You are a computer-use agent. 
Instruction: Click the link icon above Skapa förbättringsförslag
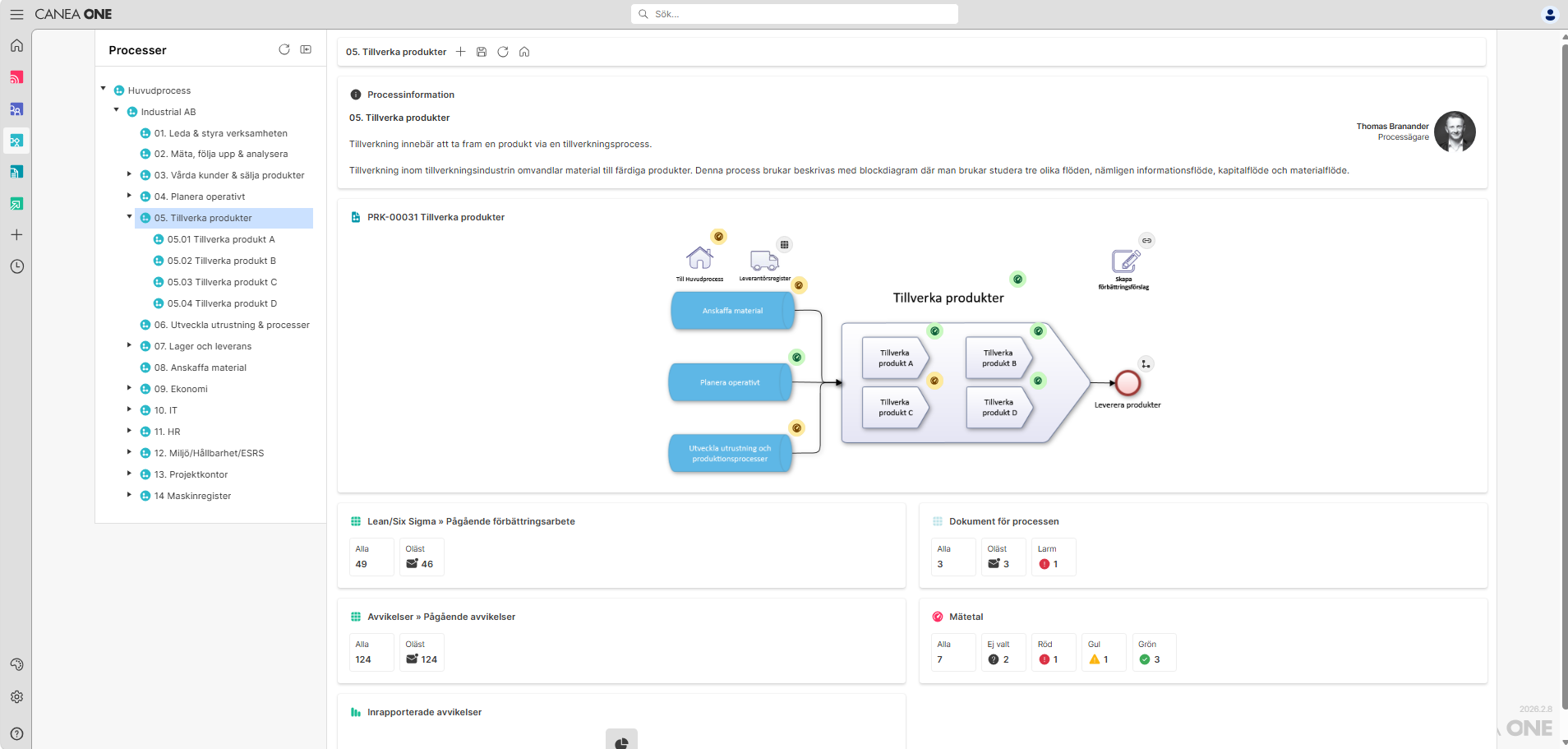(1146, 240)
